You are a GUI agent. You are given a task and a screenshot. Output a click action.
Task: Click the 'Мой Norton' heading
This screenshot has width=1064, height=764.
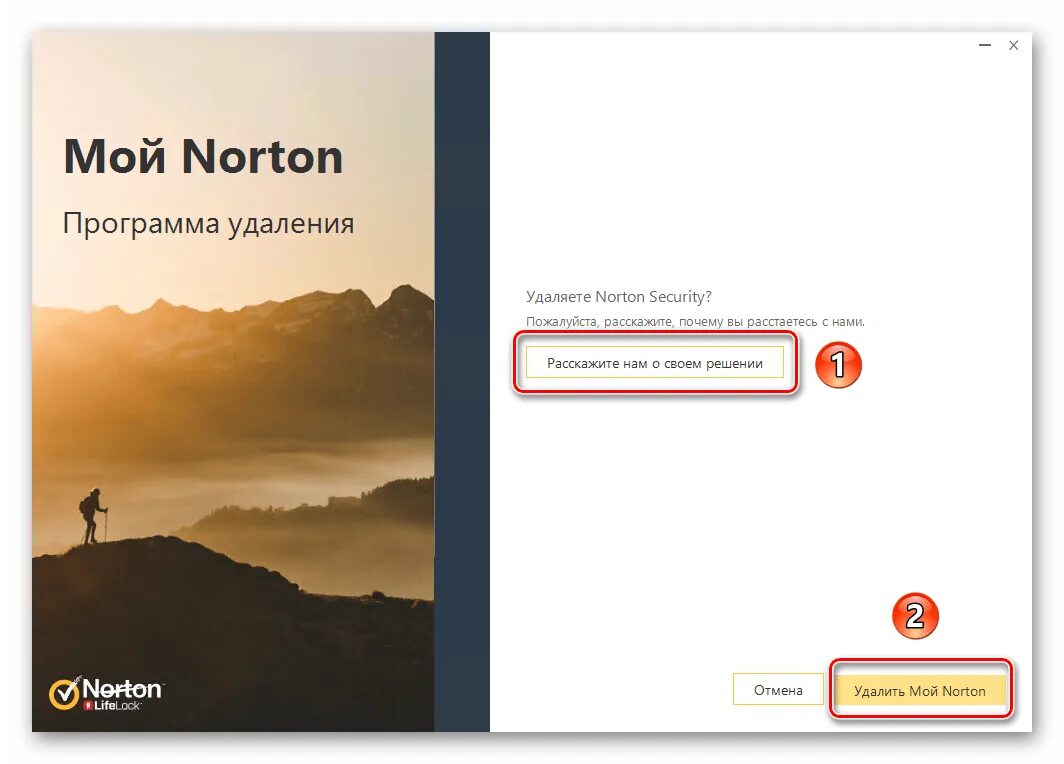[x=204, y=157]
